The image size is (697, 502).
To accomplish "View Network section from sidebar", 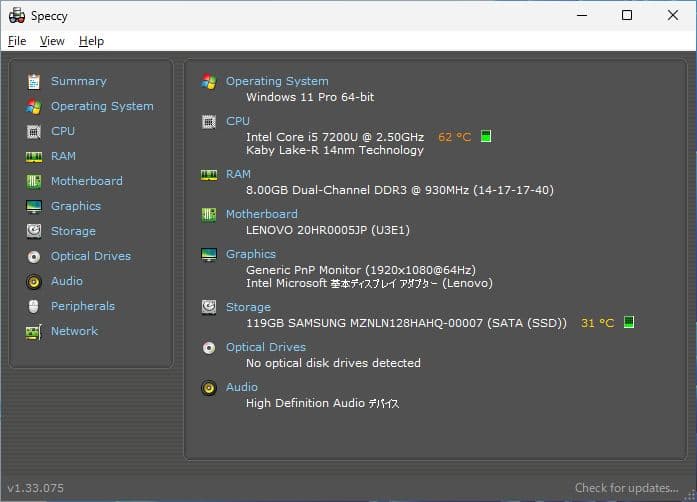I will (x=74, y=331).
